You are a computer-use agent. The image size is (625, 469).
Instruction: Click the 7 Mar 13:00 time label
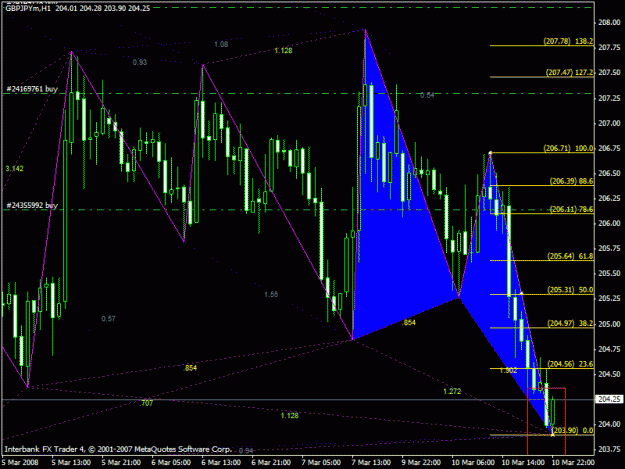tap(371, 462)
